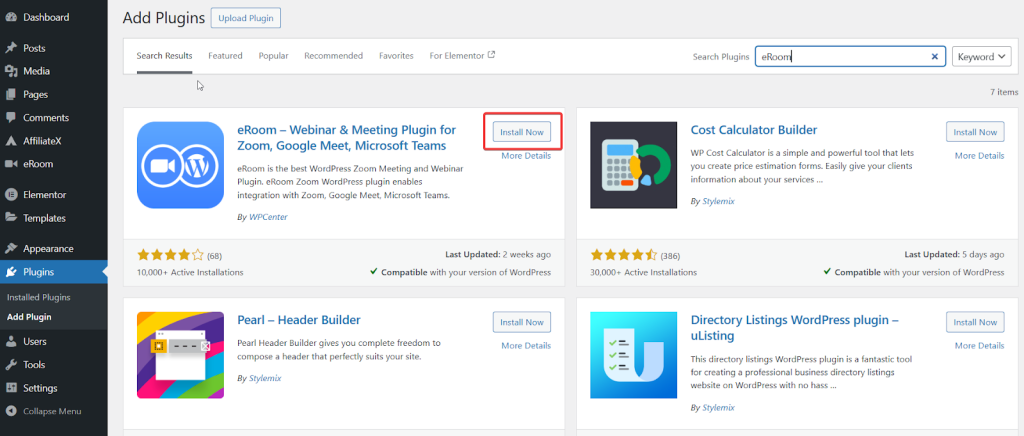The height and width of the screenshot is (436, 1024).
Task: Switch to the Recommended tab
Action: [334, 56]
